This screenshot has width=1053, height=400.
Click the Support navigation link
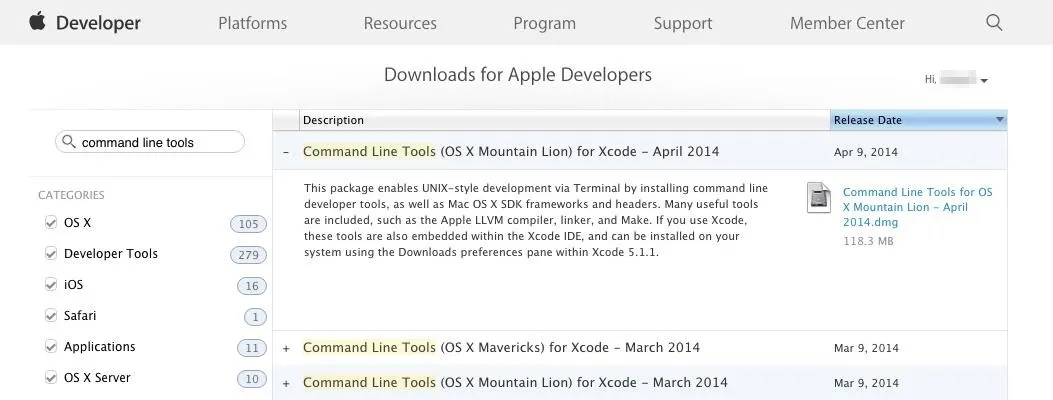tap(682, 23)
